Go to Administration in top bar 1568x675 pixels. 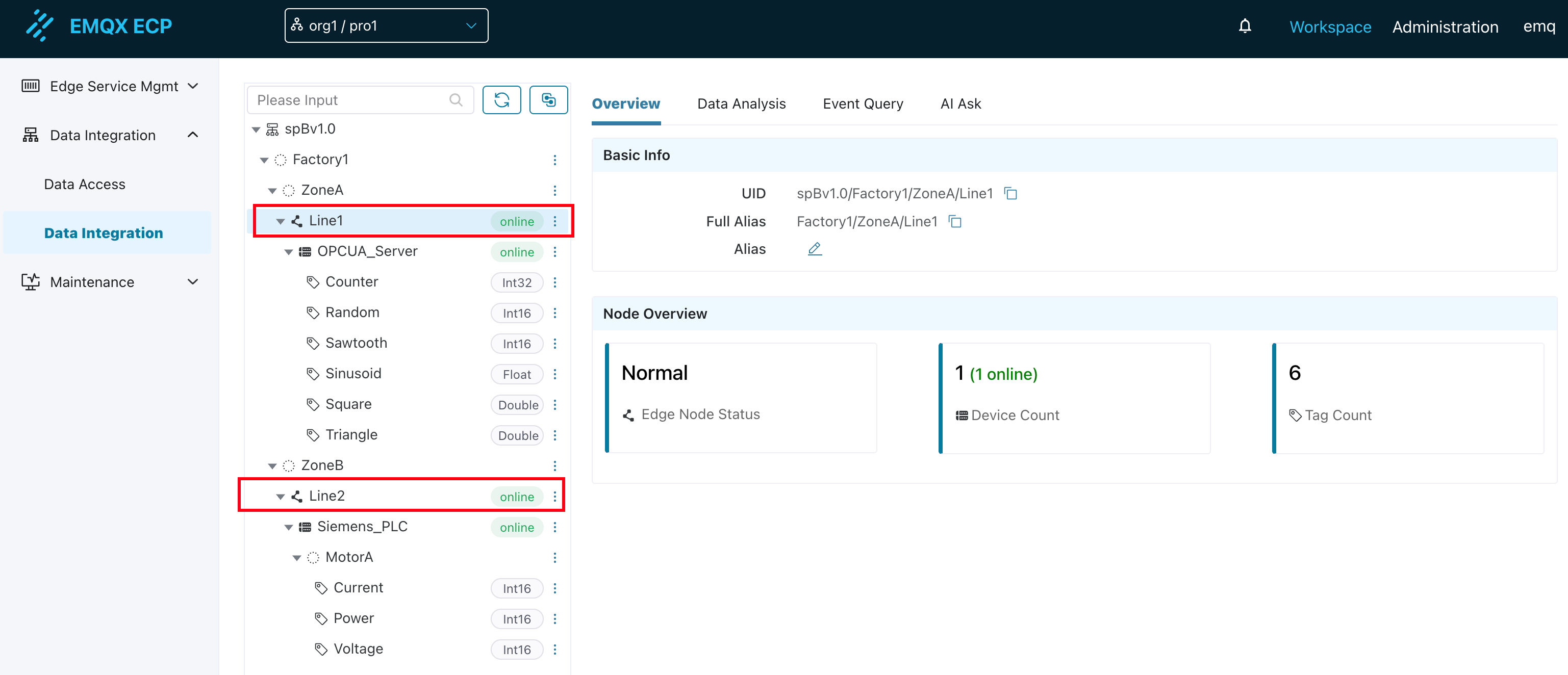pos(1445,27)
